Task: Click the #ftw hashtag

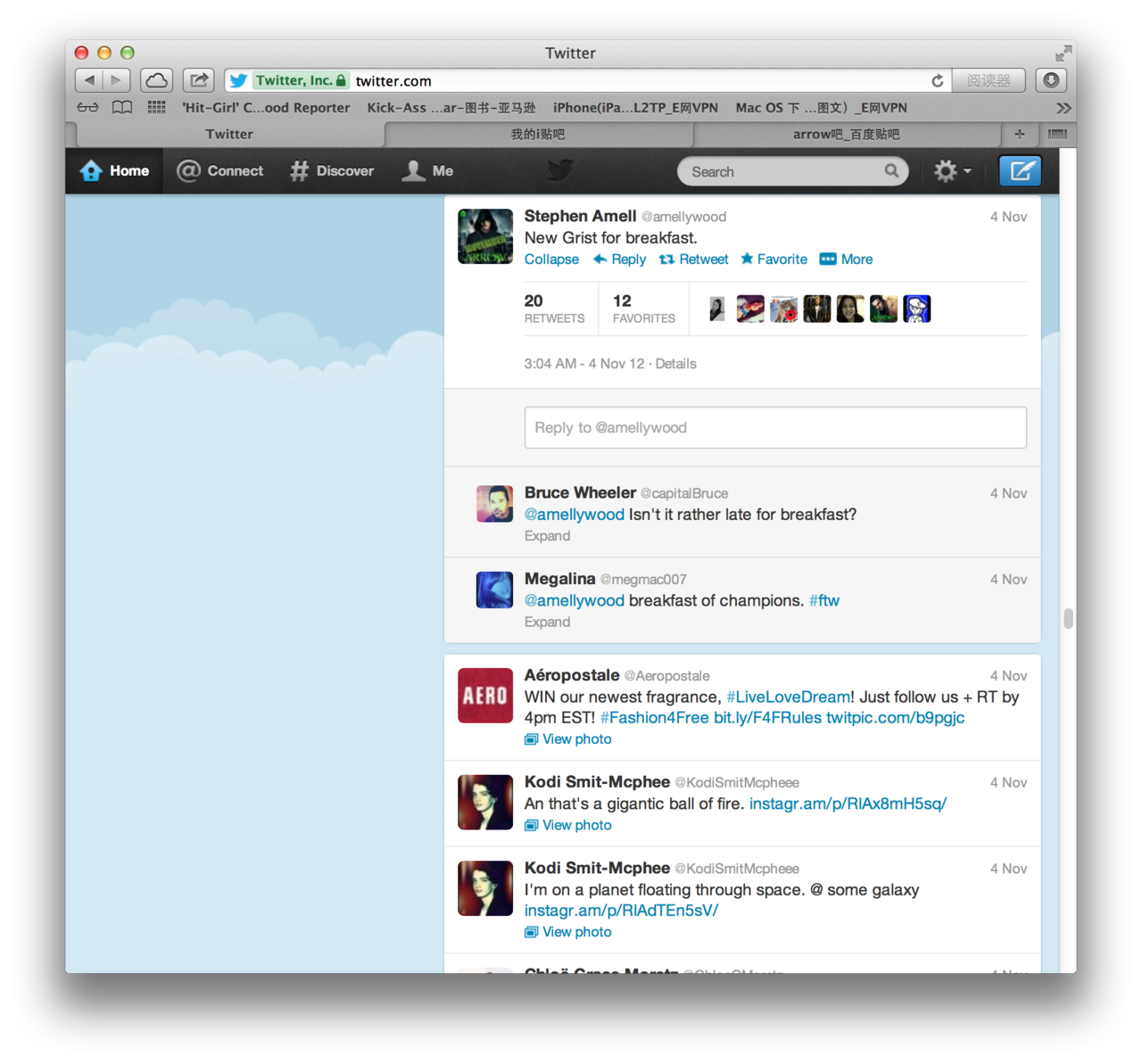Action: tap(824, 600)
